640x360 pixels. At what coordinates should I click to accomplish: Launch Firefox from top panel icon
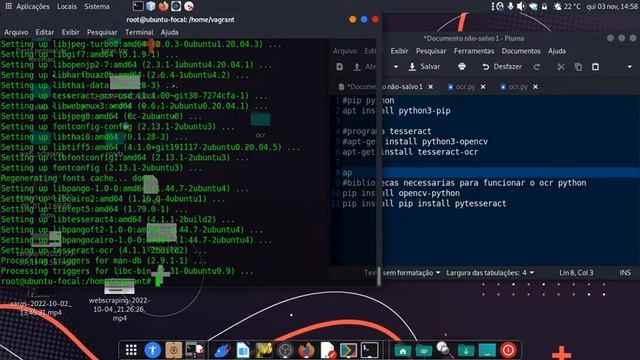pos(163,6)
